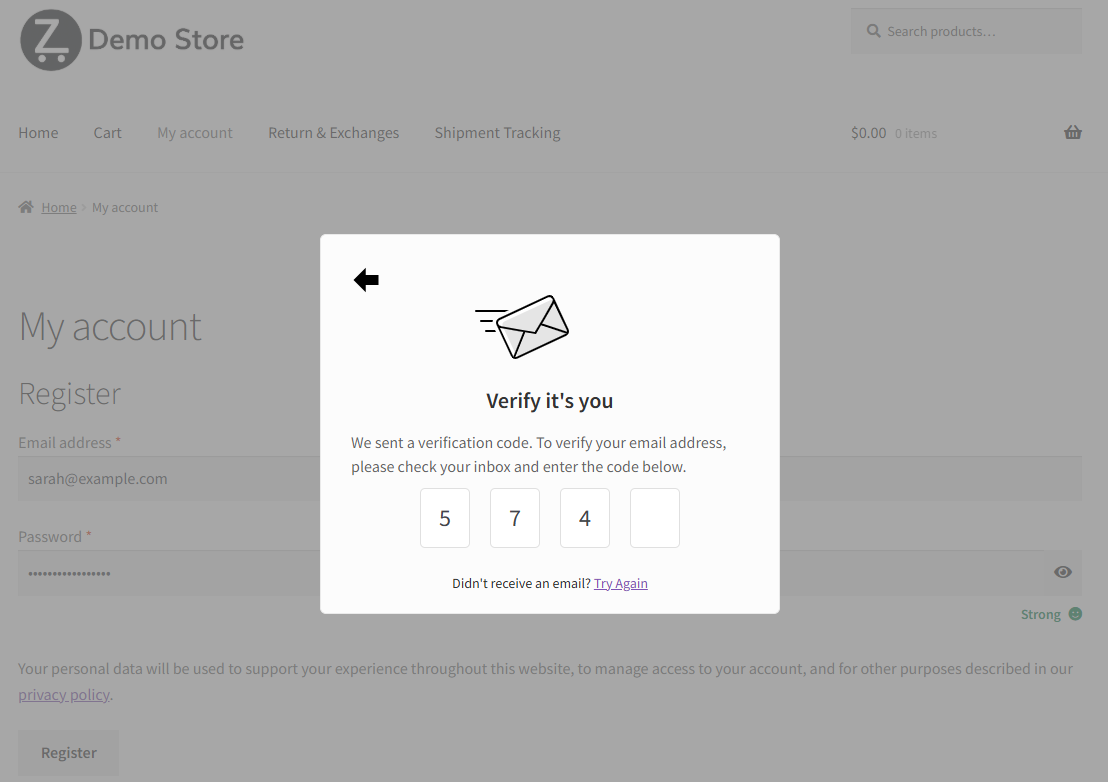This screenshot has height=782, width=1108.
Task: Open Shipment Tracking menu item
Action: (x=497, y=133)
